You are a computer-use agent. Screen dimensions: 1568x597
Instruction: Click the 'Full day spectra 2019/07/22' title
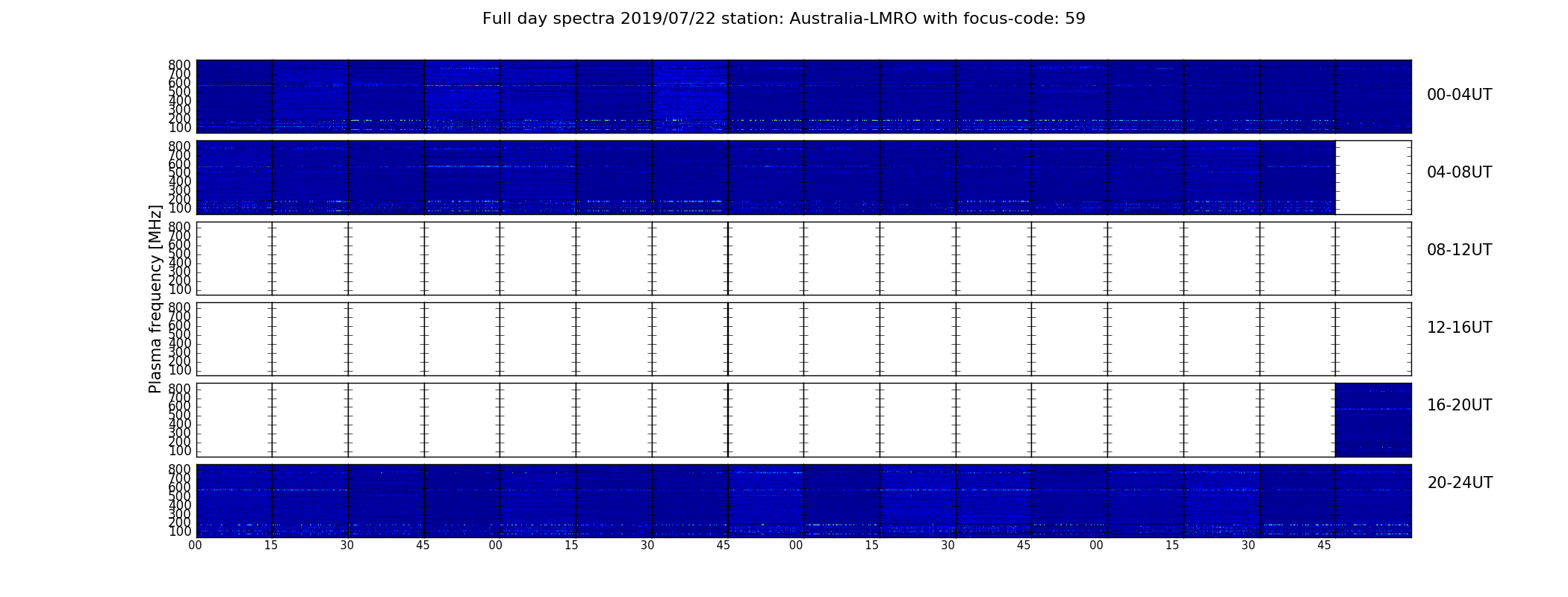point(783,19)
